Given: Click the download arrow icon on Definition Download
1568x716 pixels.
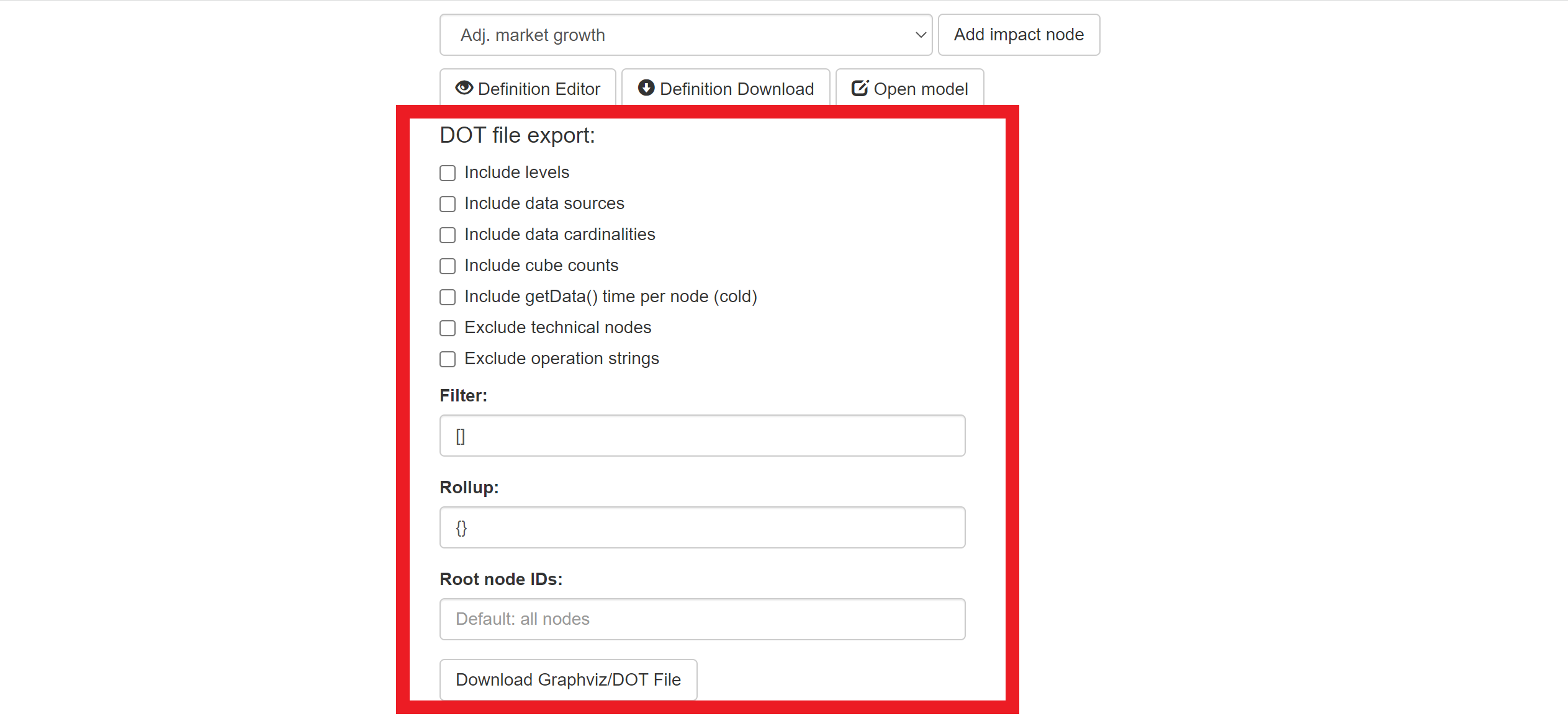Looking at the screenshot, I should pos(646,88).
